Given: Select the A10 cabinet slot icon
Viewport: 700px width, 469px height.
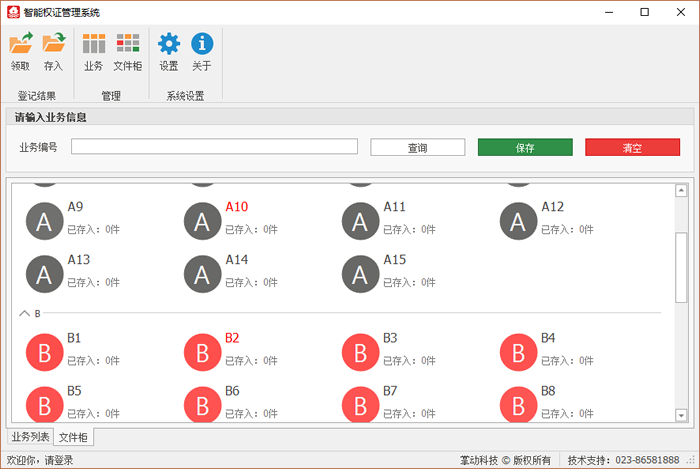Looking at the screenshot, I should pos(202,221).
